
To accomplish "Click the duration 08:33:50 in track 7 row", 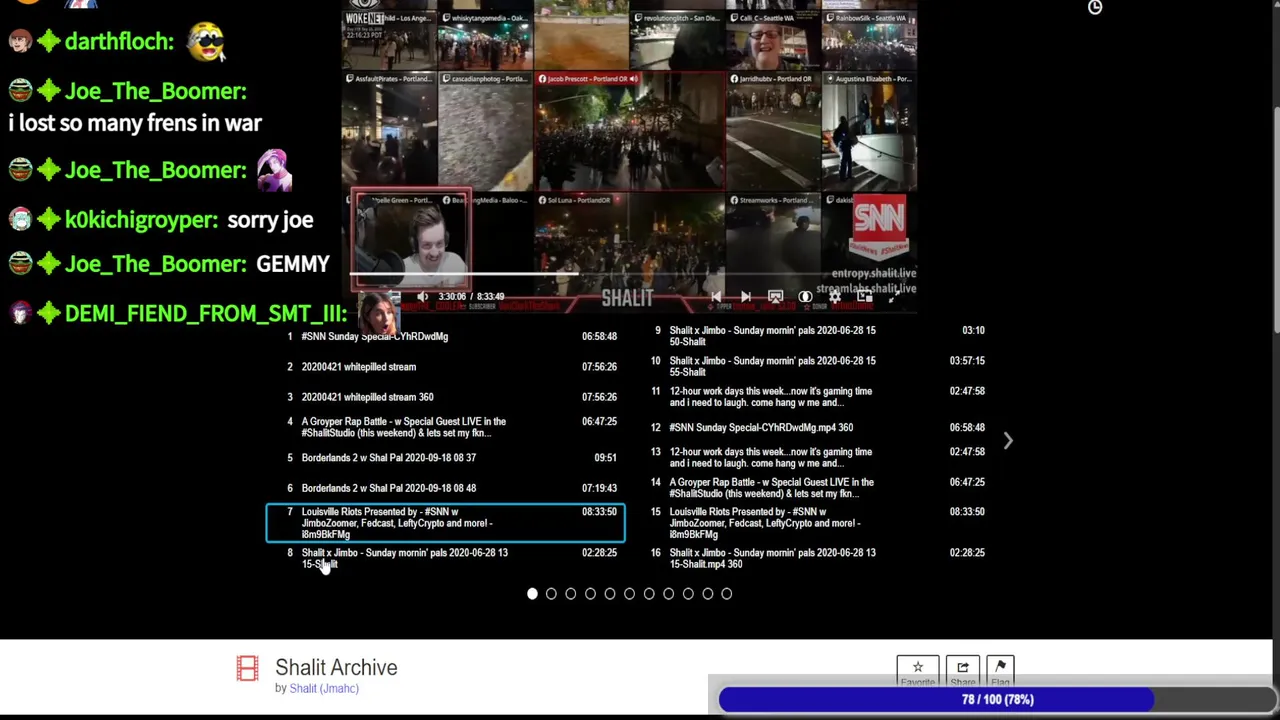I will 599,512.
